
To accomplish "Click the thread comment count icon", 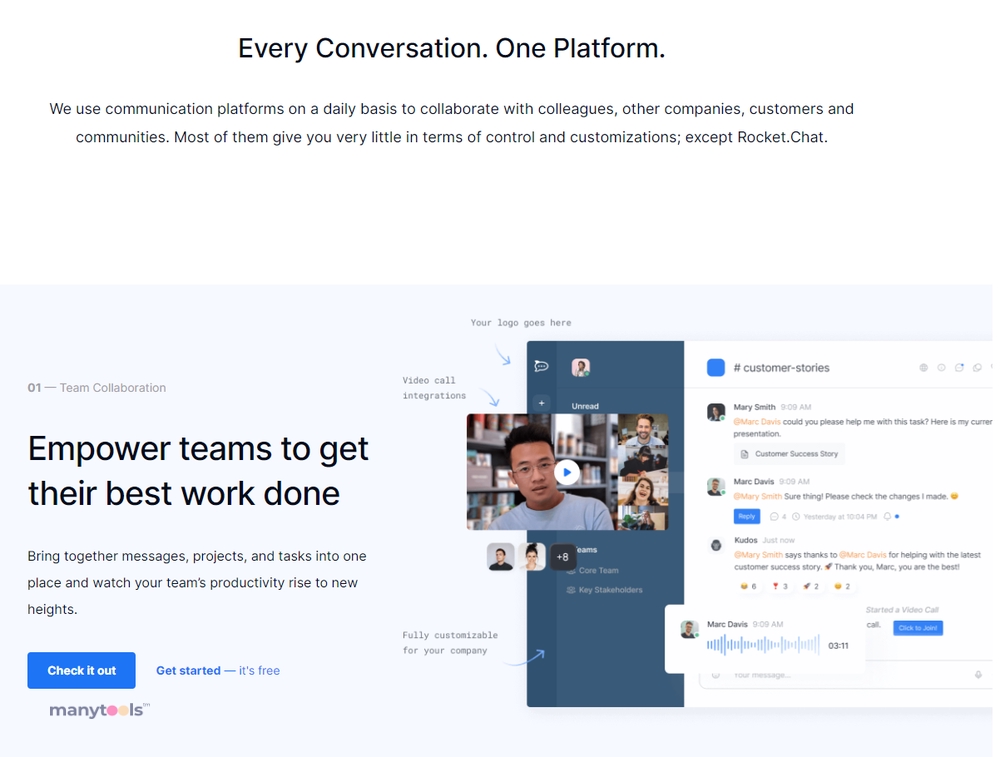I will (x=774, y=517).
